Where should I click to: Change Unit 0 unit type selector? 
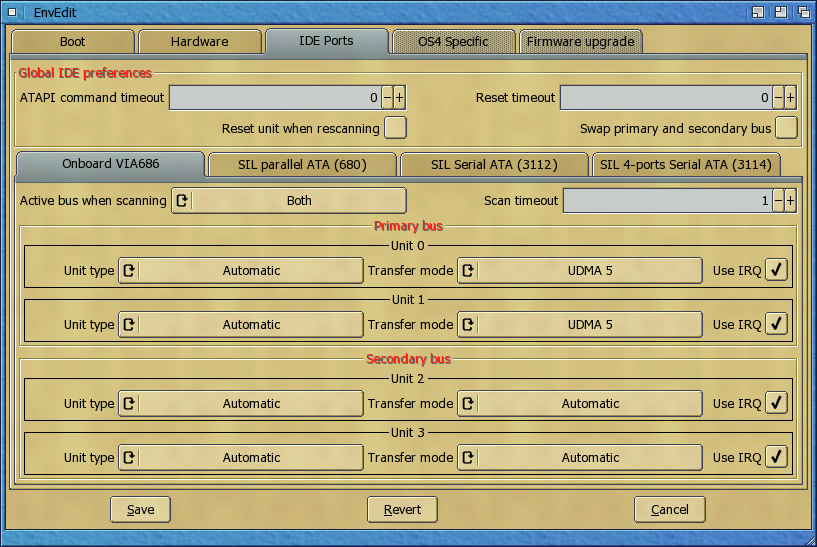coord(241,270)
